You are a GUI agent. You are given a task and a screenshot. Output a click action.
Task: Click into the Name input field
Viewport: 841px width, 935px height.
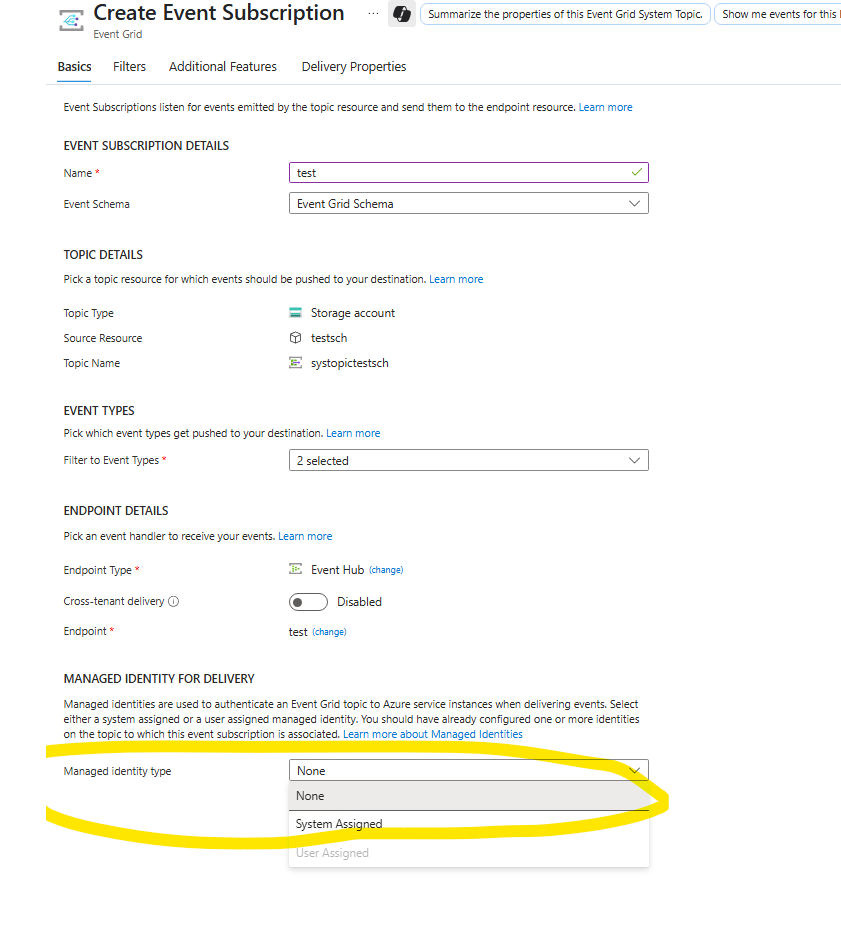(469, 172)
